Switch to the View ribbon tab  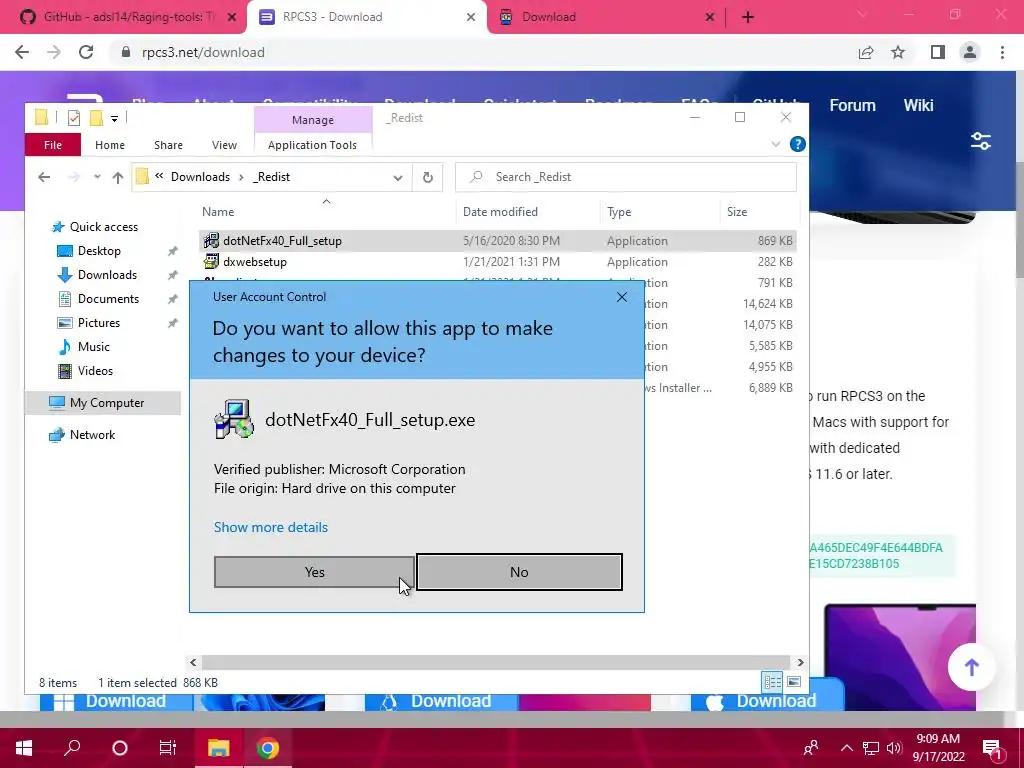click(x=224, y=145)
